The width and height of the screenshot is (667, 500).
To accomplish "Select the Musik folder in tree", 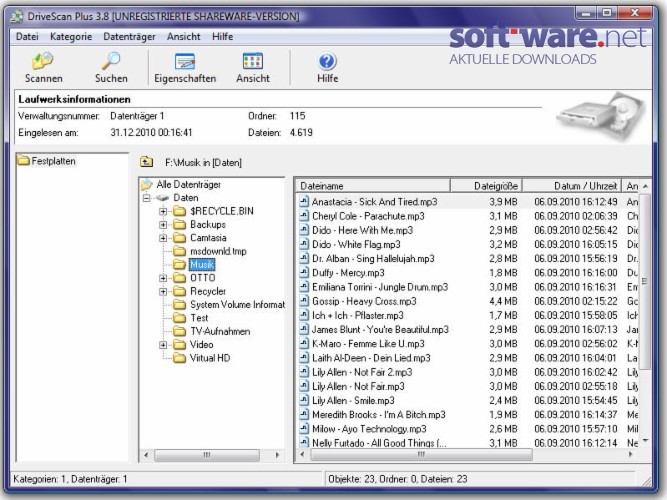I will (x=202, y=265).
